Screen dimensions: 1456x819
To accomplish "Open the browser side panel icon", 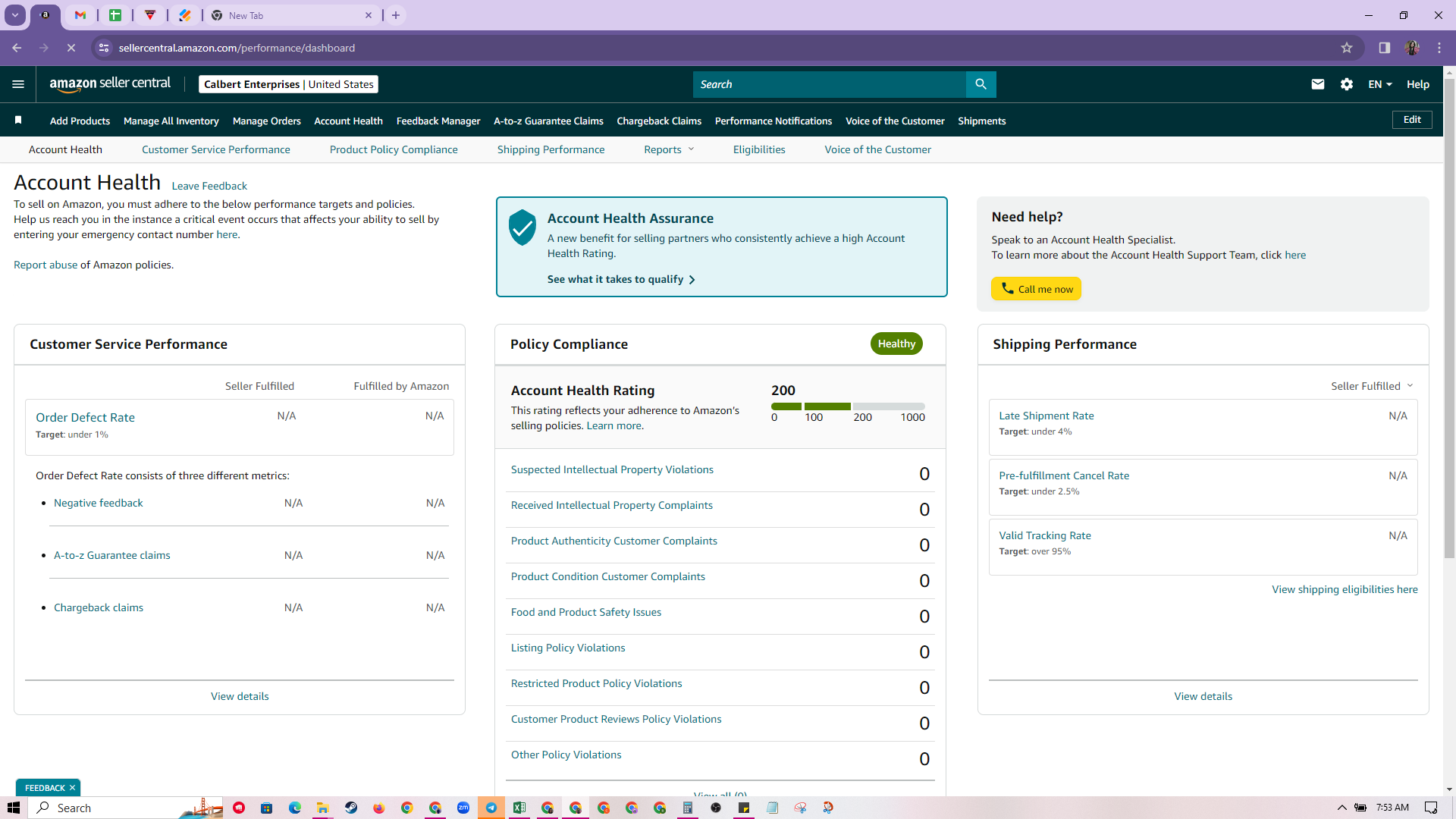I will [x=1385, y=48].
